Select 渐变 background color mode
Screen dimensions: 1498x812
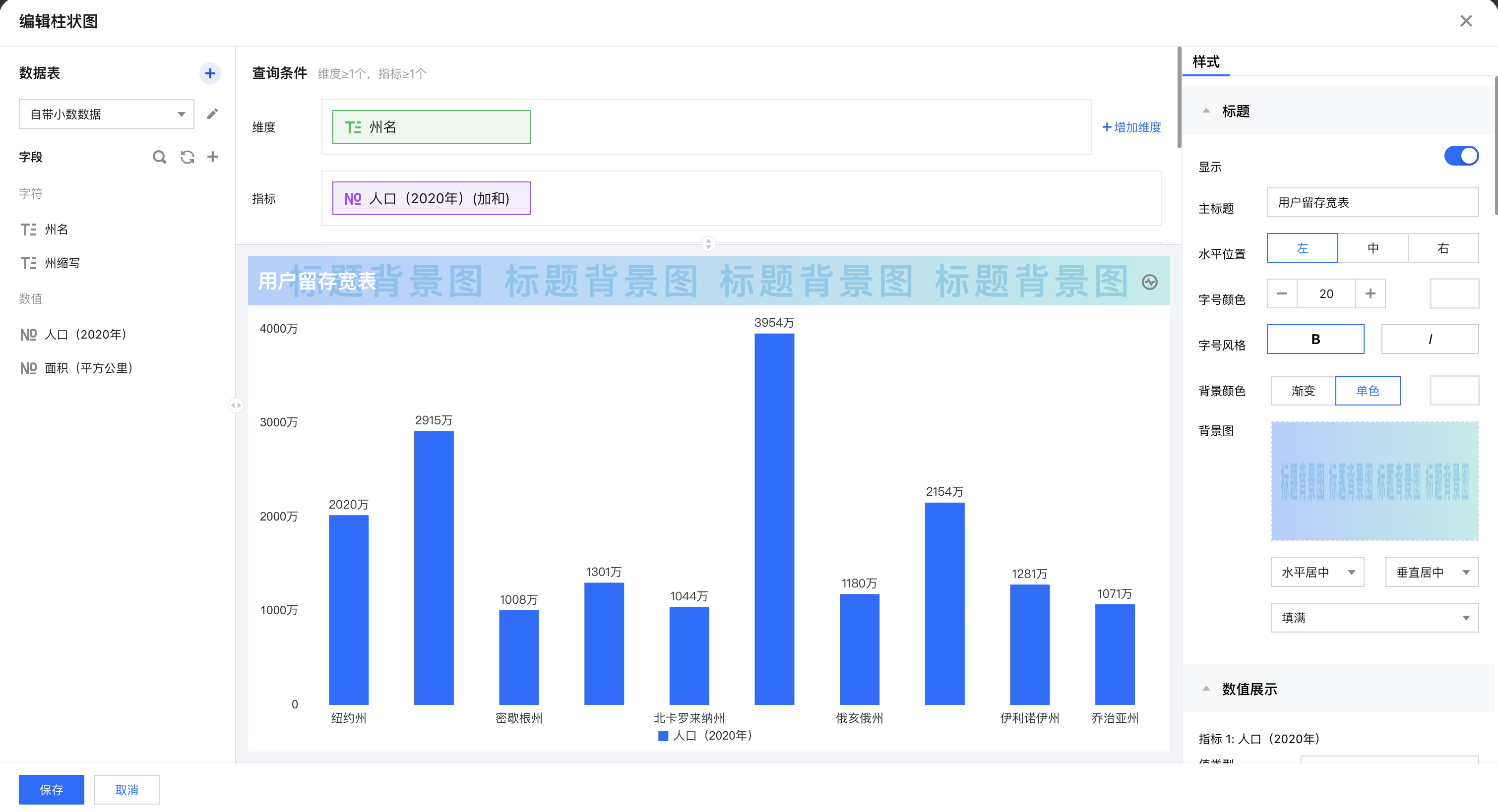point(1303,391)
